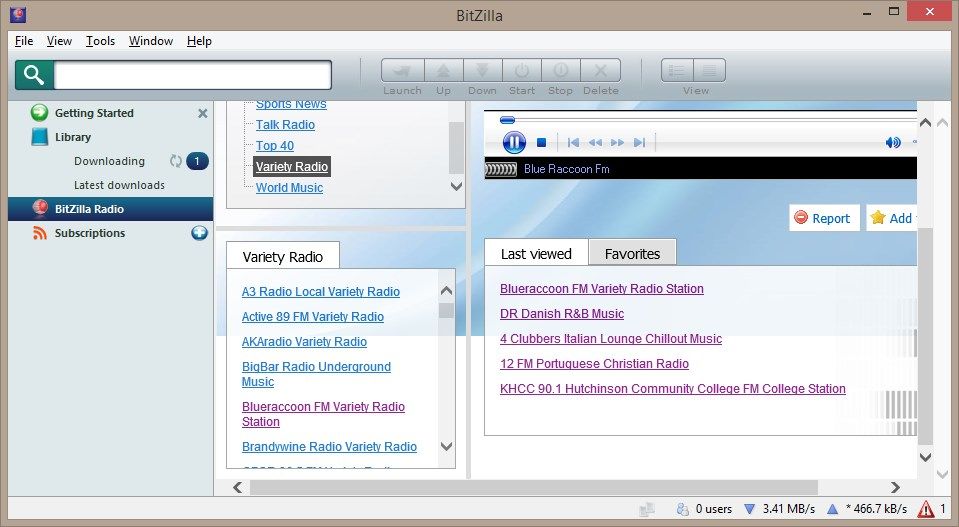Open Blueraccoon FM in the Last viewed list
This screenshot has width=959, height=527.
(x=602, y=289)
